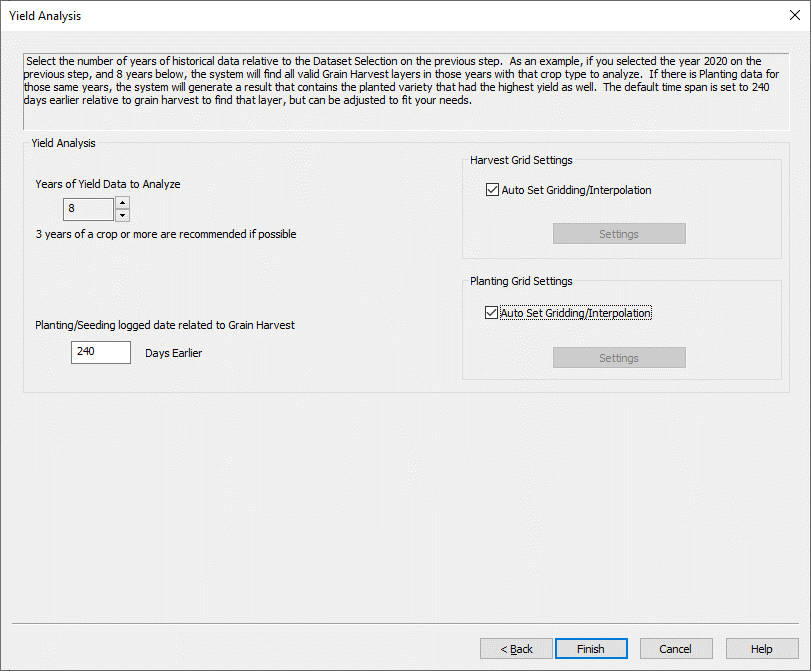This screenshot has height=671, width=811.
Task: Close the Yield Analysis window
Action: pos(795,16)
